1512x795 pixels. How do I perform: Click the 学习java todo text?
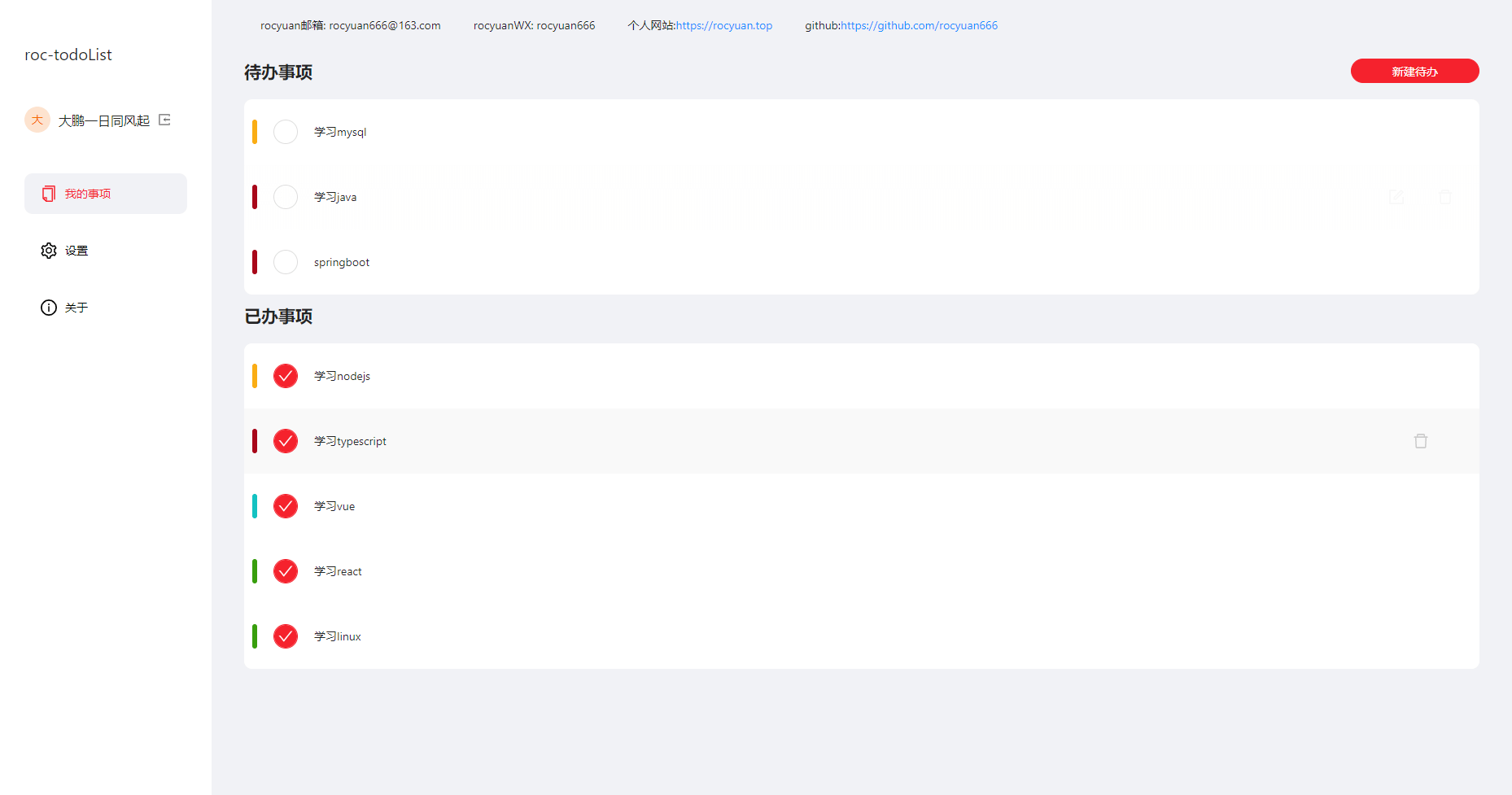pos(335,197)
